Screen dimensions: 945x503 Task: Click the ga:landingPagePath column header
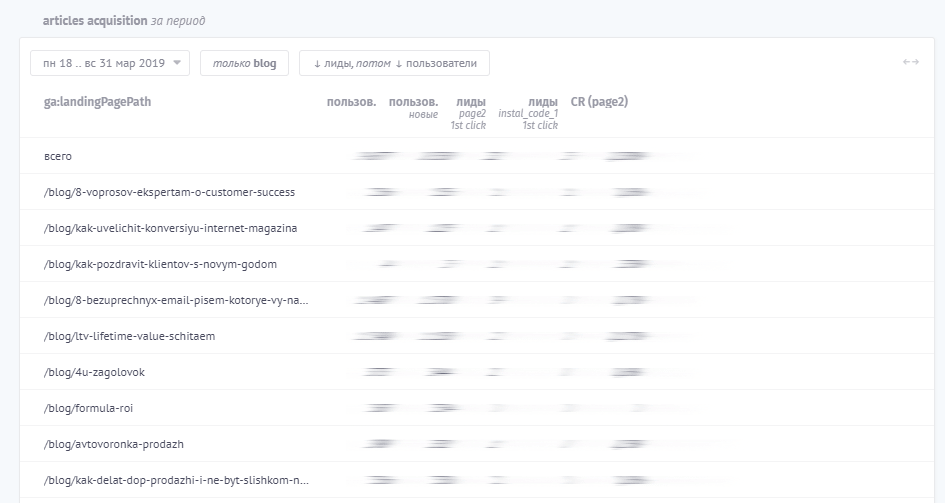[x=97, y=102]
